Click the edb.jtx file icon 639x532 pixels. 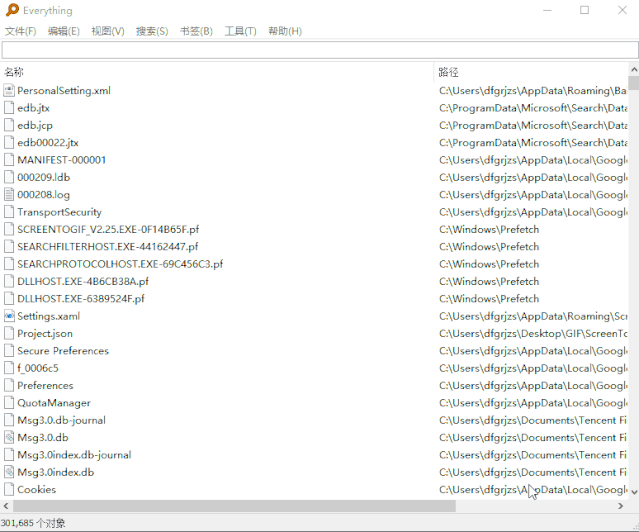click(9, 108)
